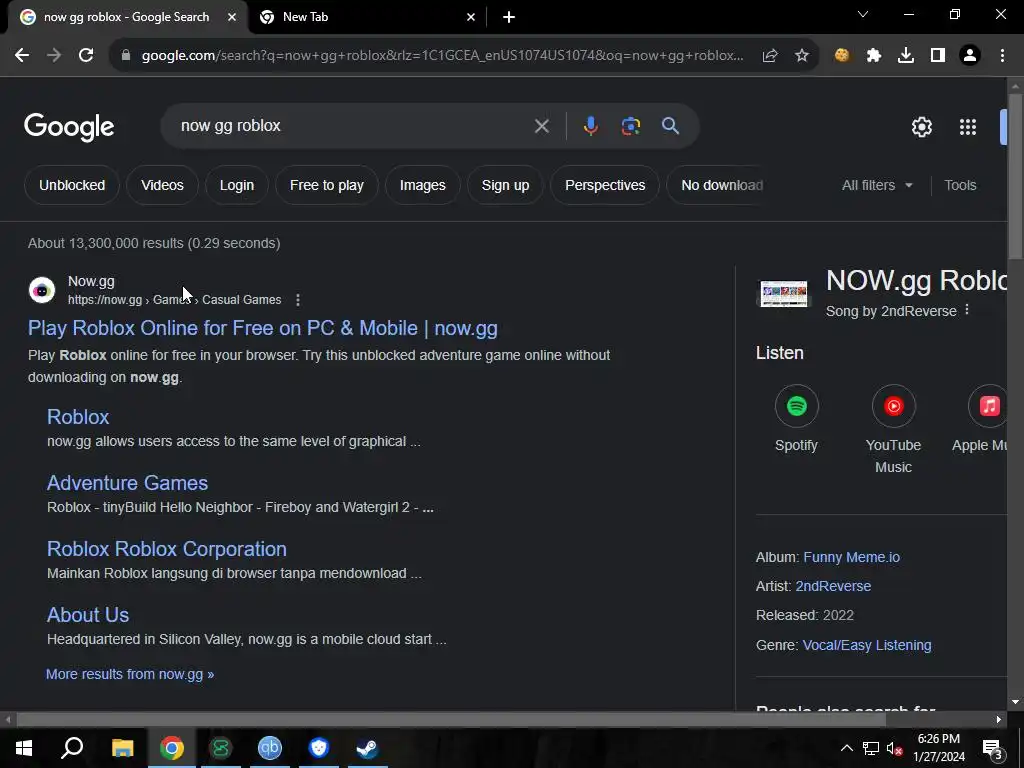Image resolution: width=1024 pixels, height=768 pixels.
Task: Switch to Images results
Action: pos(423,185)
